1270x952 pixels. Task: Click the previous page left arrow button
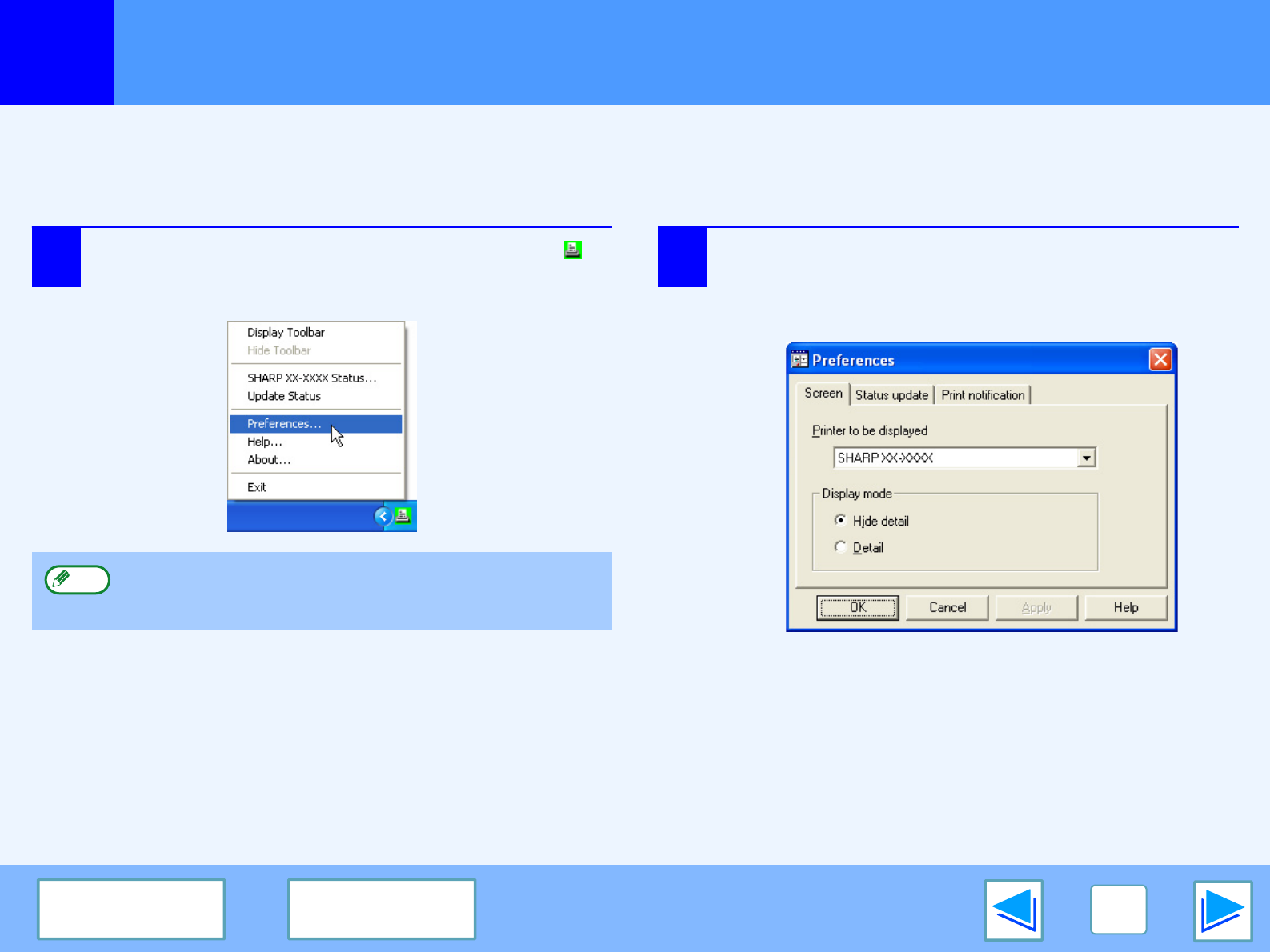tap(1013, 910)
